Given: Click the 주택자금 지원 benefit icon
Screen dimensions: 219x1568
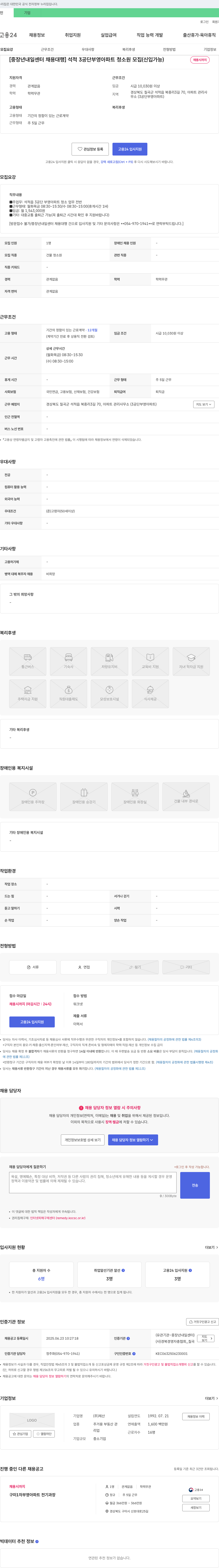Looking at the screenshot, I should [x=27, y=694].
